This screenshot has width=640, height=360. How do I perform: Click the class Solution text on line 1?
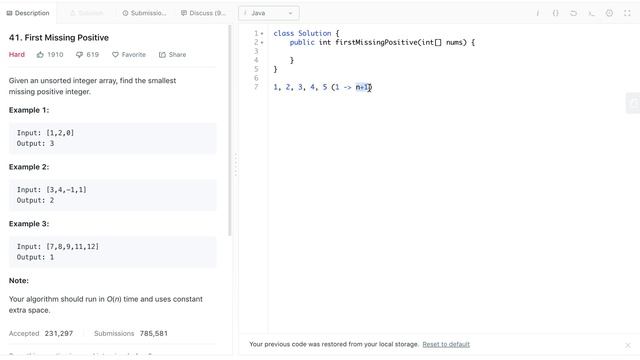tap(302, 33)
